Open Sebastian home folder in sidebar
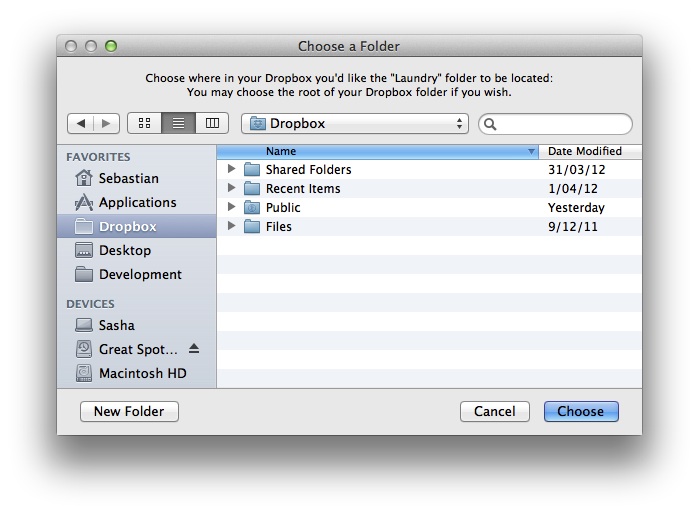The image size is (699, 514). click(x=128, y=178)
